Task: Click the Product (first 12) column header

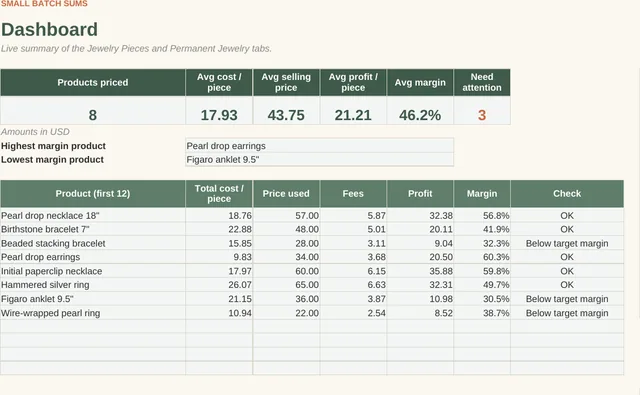Action: 93,193
